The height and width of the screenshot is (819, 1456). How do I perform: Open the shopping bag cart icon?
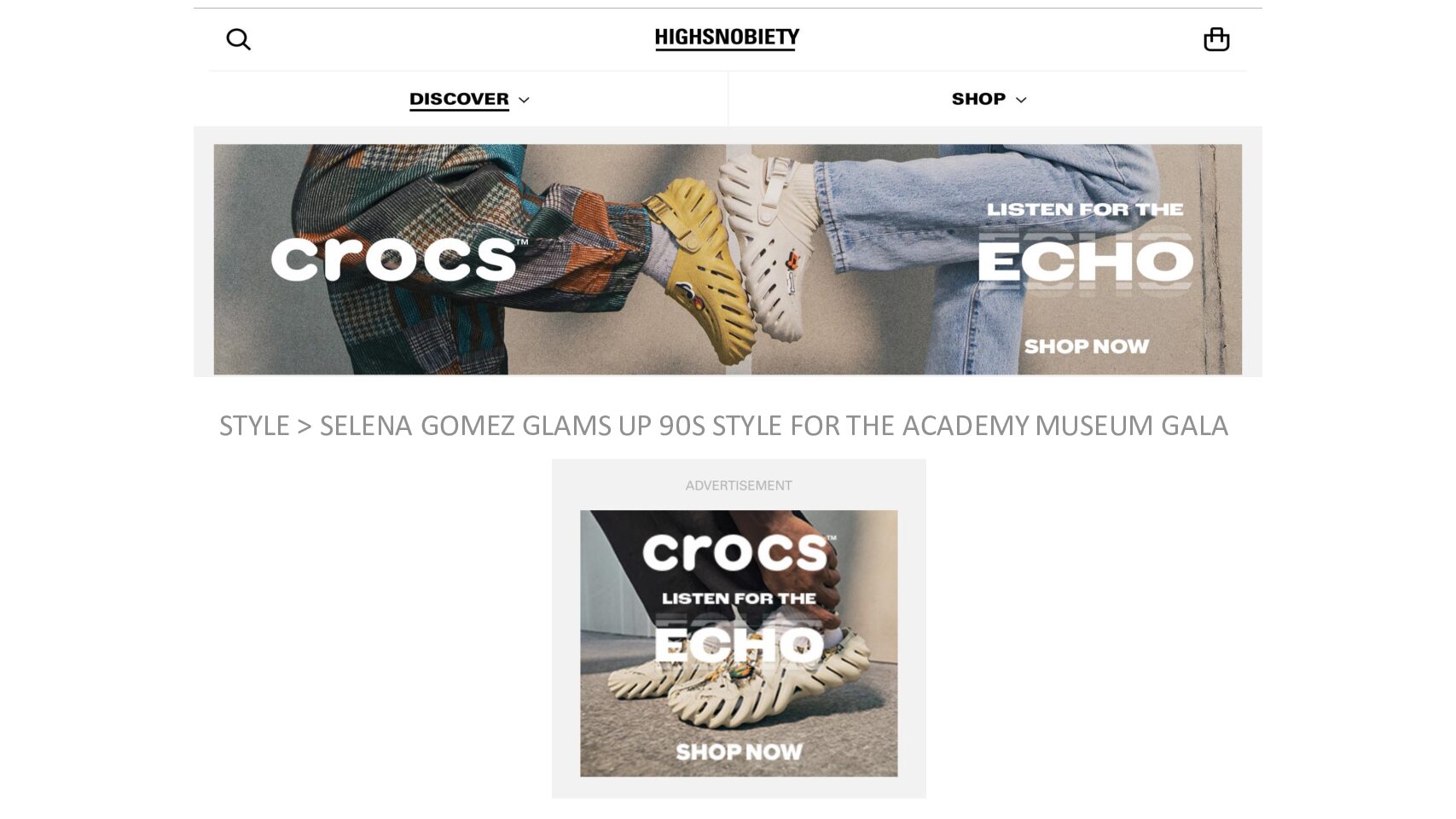tap(1216, 39)
